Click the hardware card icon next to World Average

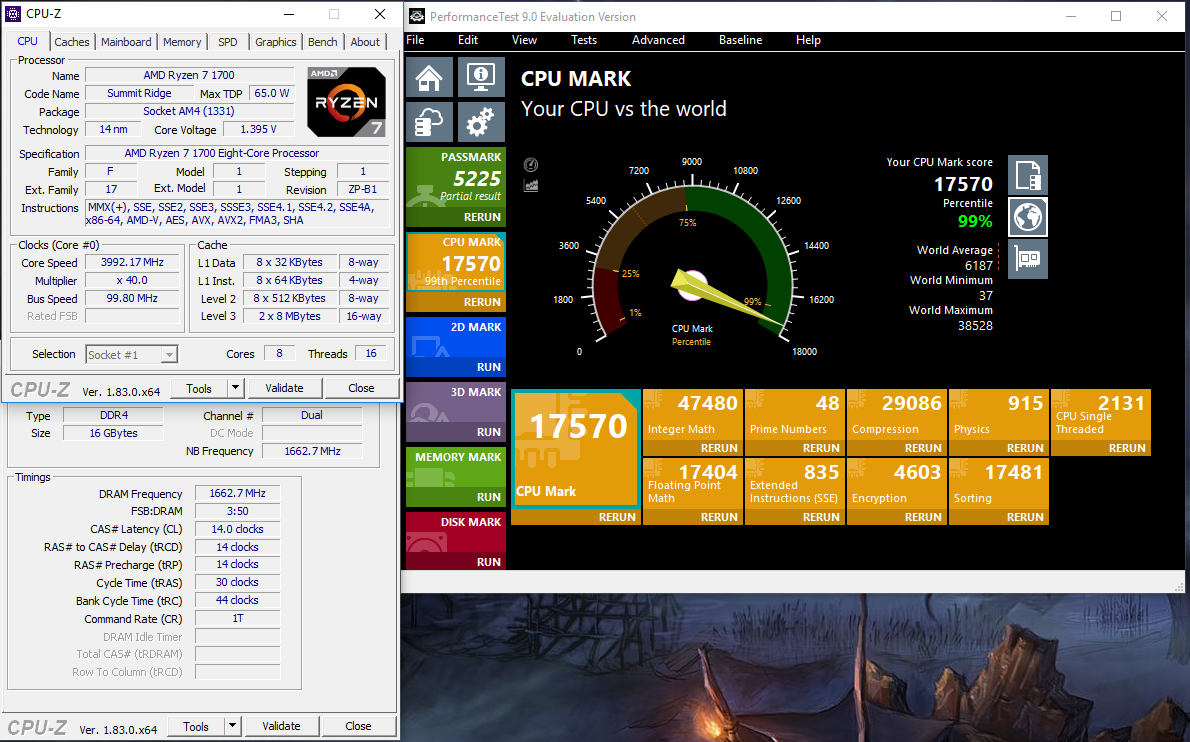click(x=1028, y=259)
